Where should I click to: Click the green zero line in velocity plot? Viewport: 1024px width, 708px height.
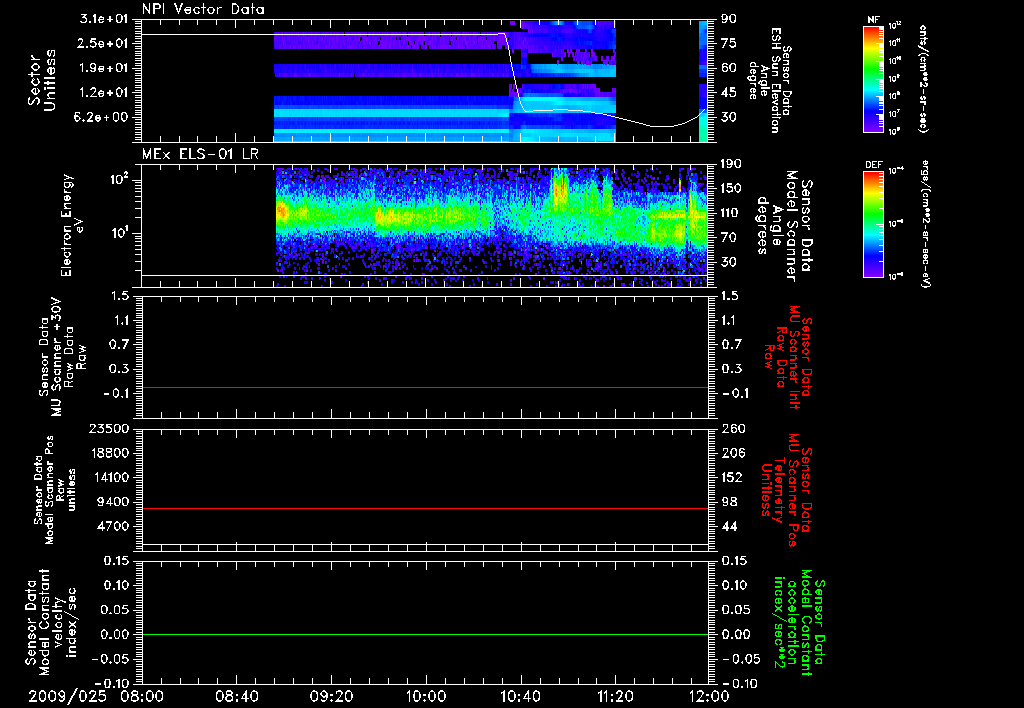425,634
